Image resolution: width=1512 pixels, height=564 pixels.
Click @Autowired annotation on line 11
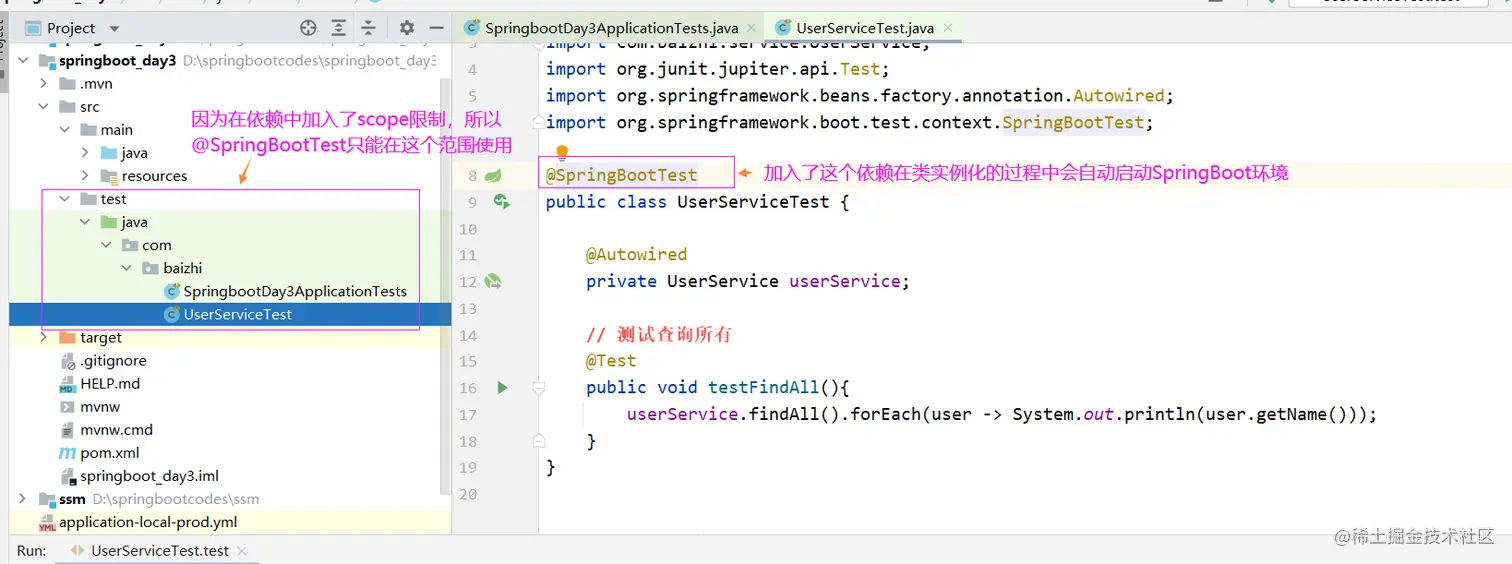point(636,254)
